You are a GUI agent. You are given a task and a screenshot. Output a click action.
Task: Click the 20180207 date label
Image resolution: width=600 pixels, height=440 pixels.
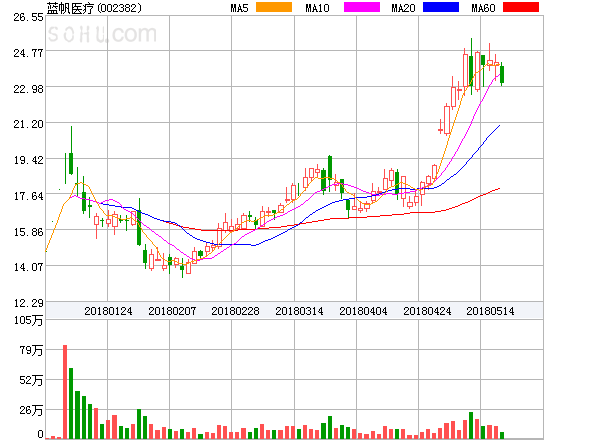tap(172, 311)
